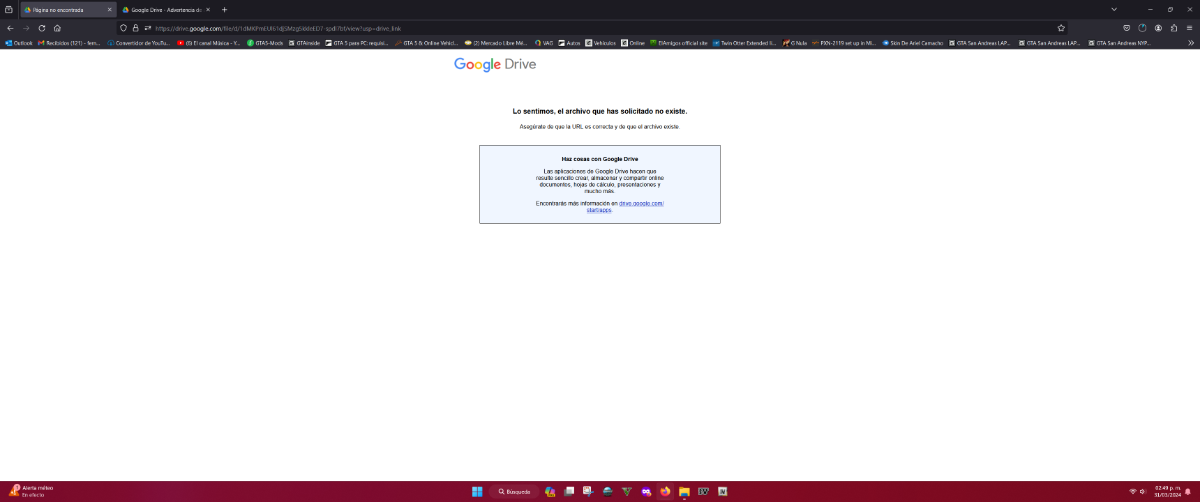Open Firefox account profile icon

(x=1158, y=28)
